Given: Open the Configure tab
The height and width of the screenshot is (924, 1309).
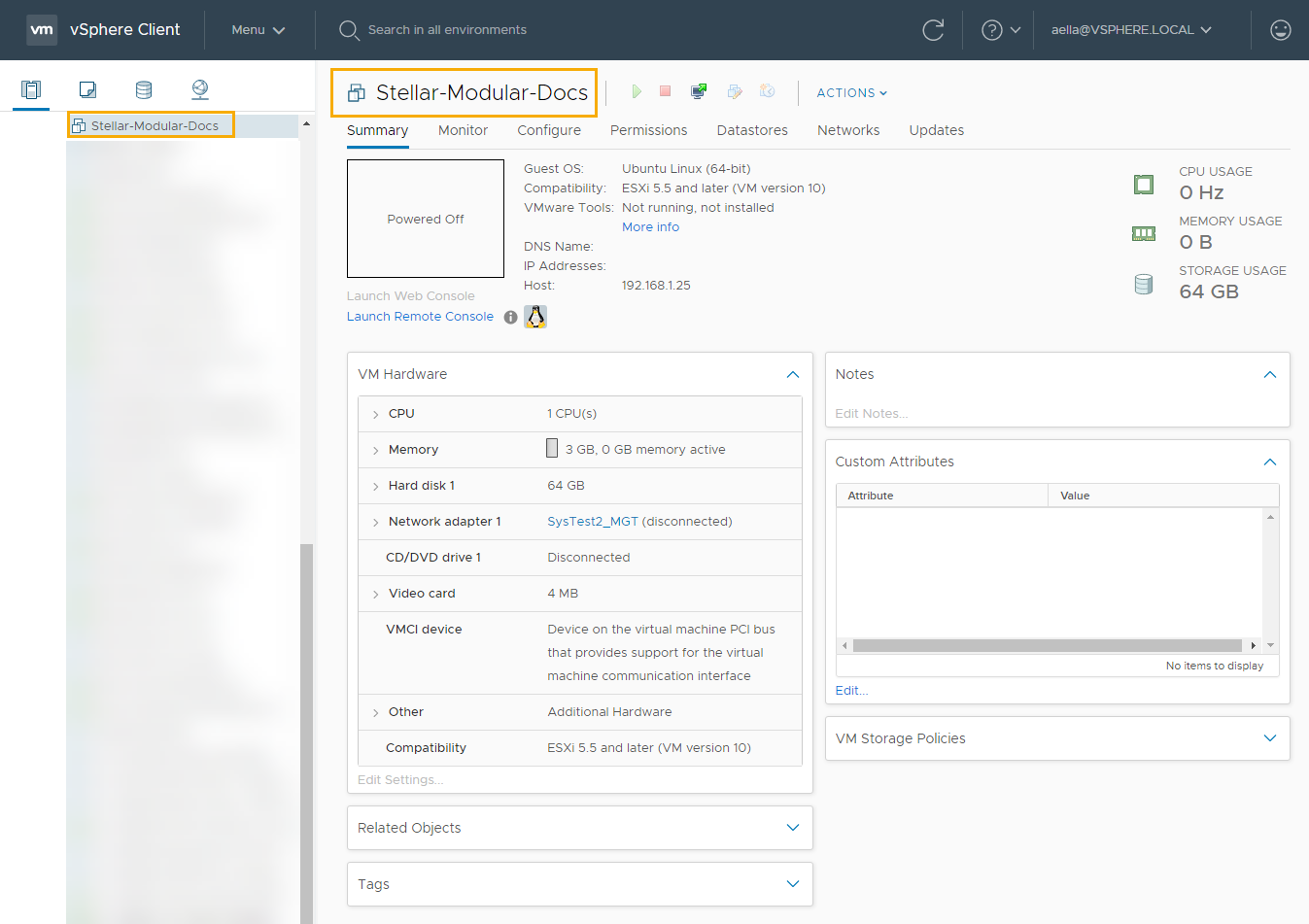Looking at the screenshot, I should click(x=549, y=130).
